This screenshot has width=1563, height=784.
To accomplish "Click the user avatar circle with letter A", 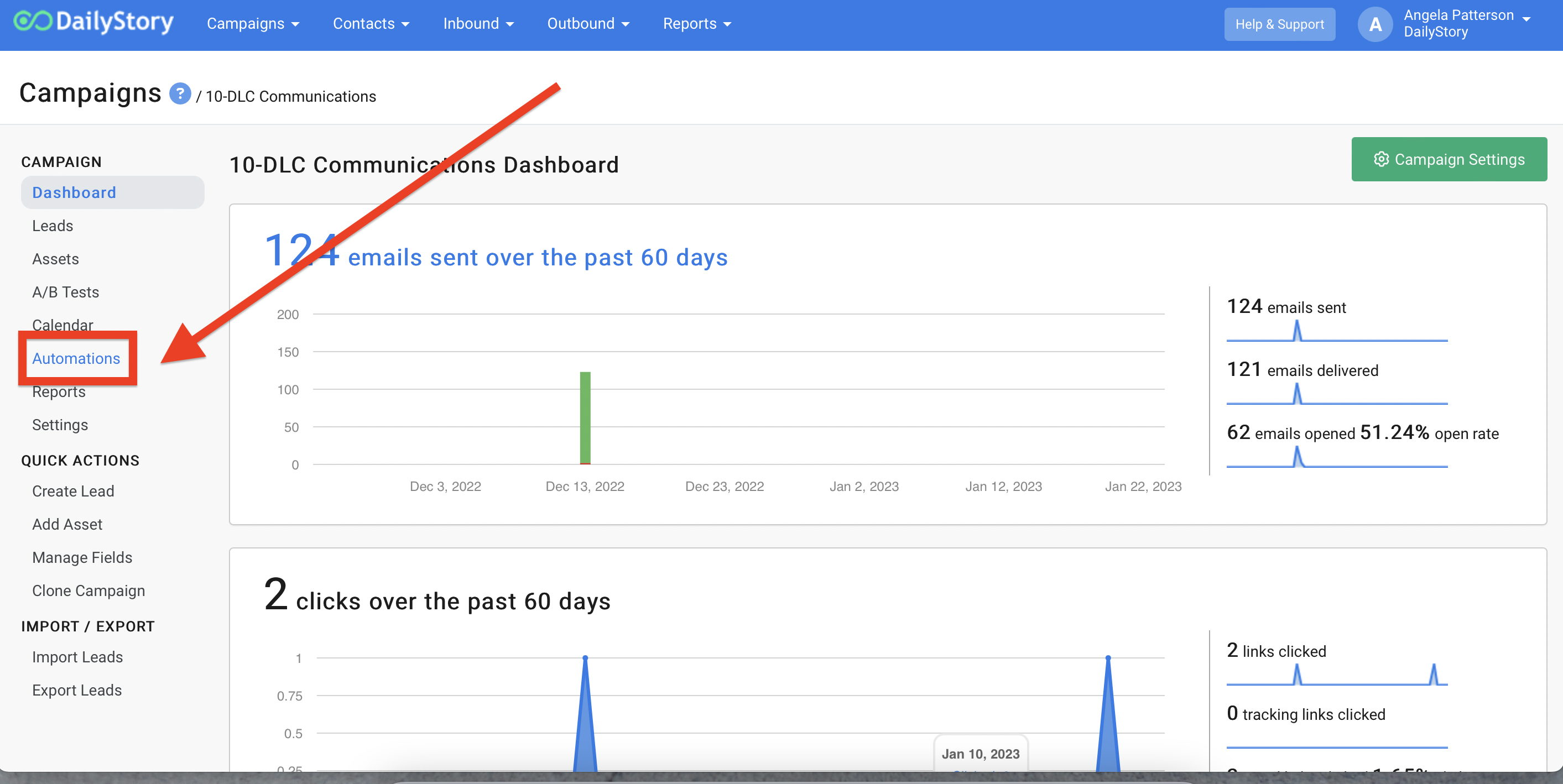I will pos(1375,24).
